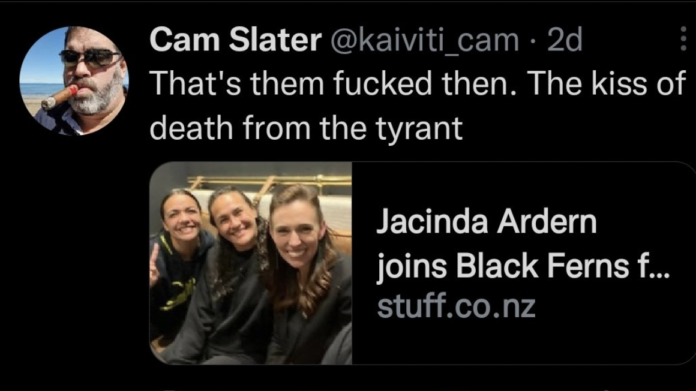This screenshot has width=696, height=391.
Task: Open the "Jacinda Ardern" headline line
Action: (486, 221)
